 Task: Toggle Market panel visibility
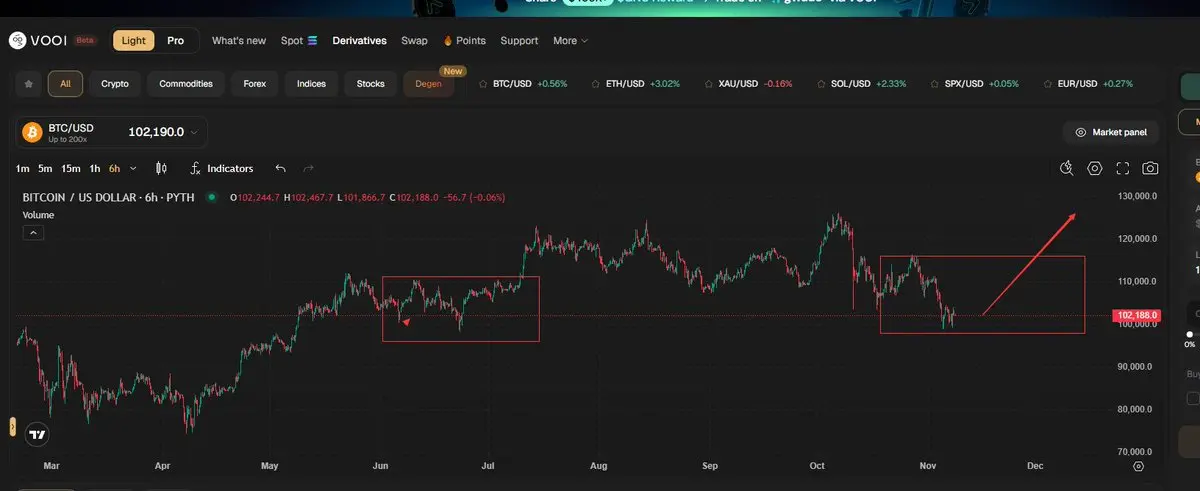click(x=1111, y=132)
